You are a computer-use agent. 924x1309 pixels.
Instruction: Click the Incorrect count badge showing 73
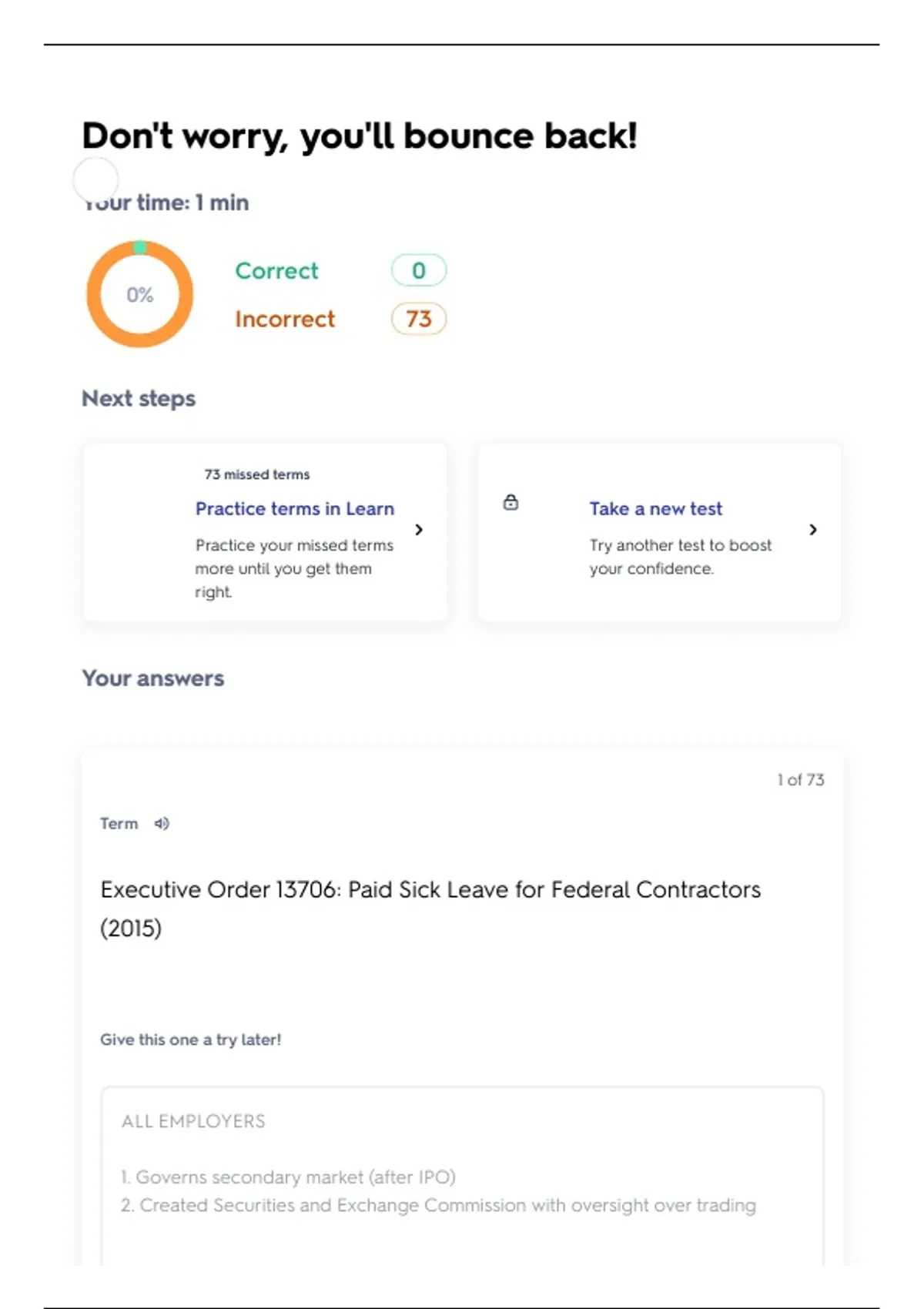point(418,319)
